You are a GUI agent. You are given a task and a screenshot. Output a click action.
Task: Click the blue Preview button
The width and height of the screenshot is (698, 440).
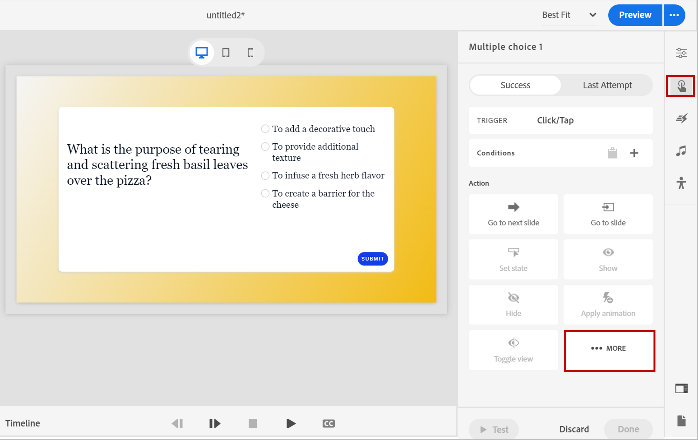(634, 15)
